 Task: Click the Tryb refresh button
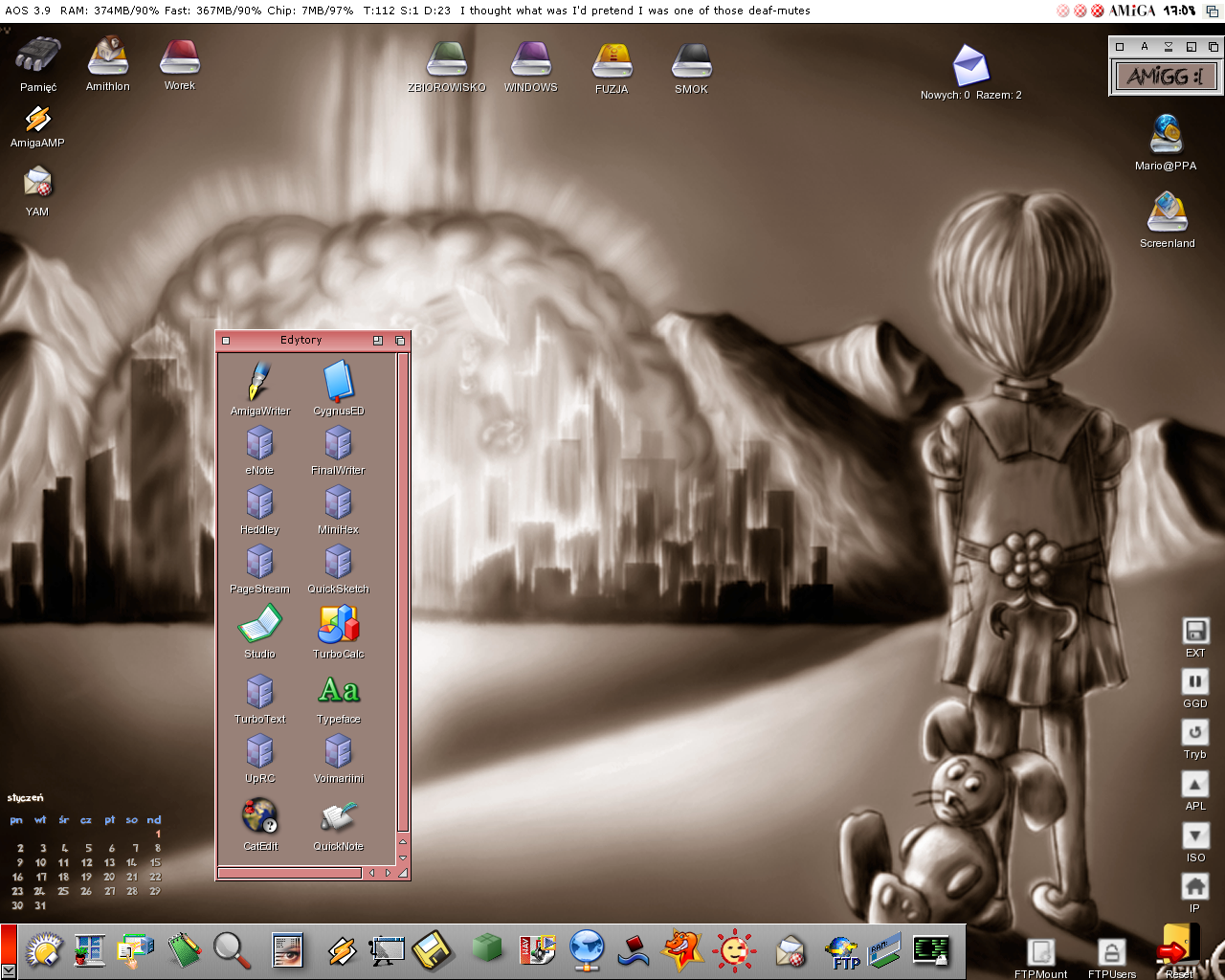point(1195,732)
